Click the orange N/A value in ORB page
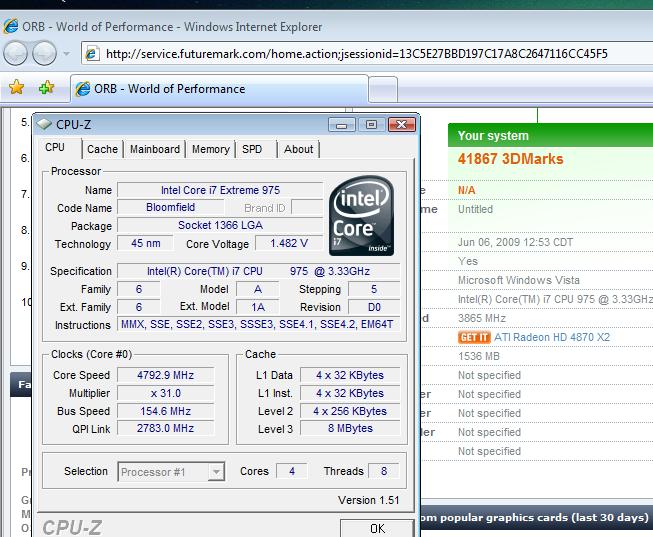Viewport: 653px width, 537px height. [x=466, y=190]
